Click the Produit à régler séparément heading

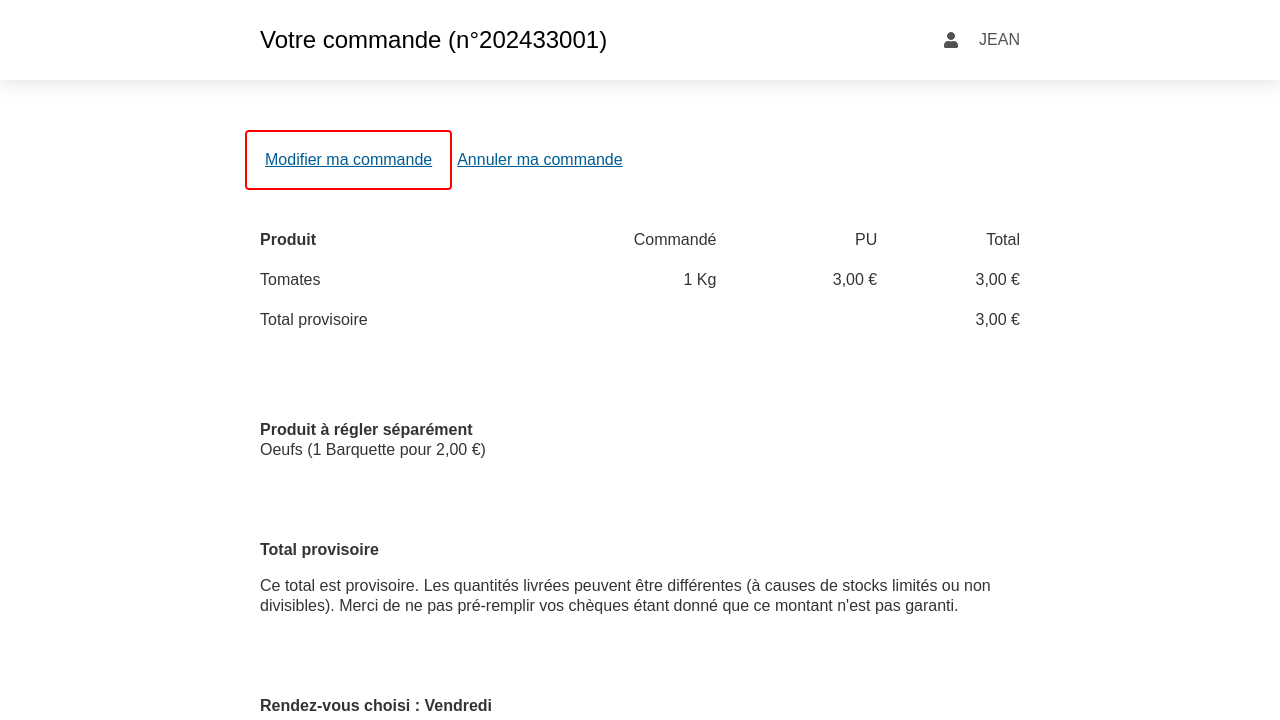click(x=366, y=430)
